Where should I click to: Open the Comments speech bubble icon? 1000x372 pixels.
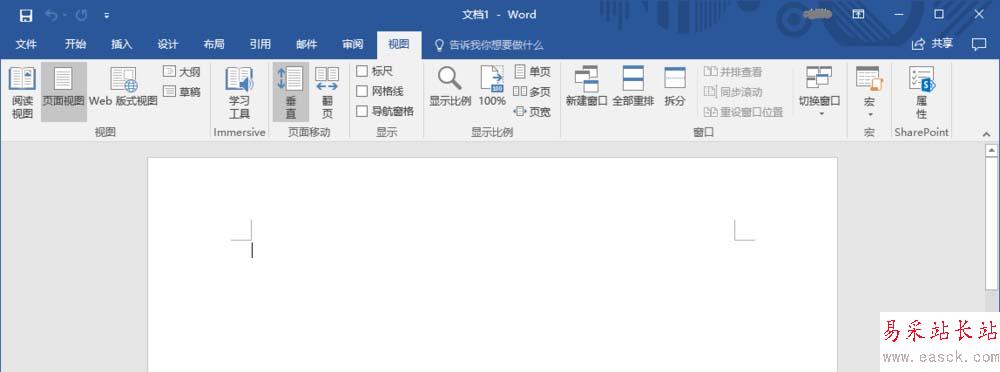click(978, 44)
